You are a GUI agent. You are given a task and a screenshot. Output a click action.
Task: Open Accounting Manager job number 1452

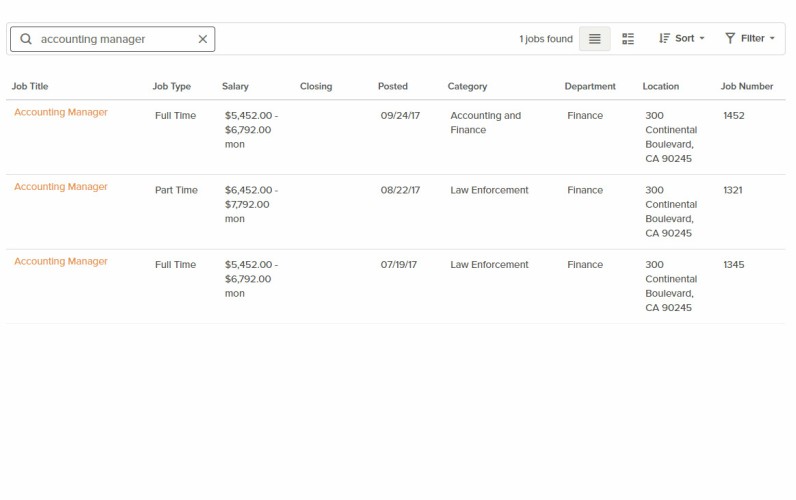[61, 112]
